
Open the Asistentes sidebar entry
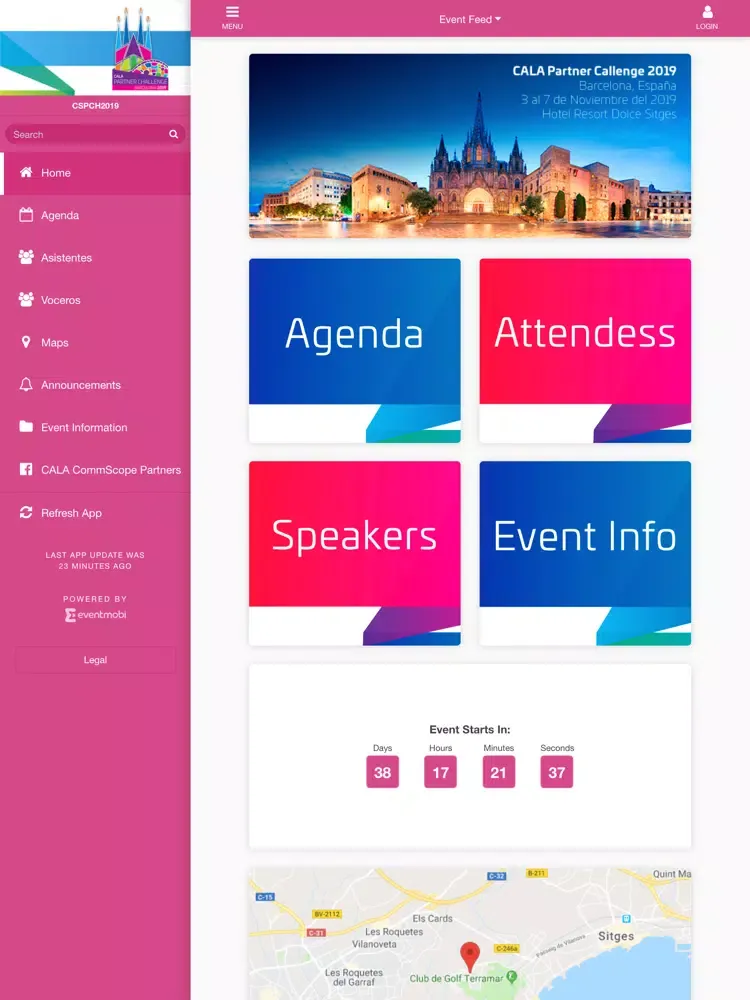pyautogui.click(x=95, y=258)
